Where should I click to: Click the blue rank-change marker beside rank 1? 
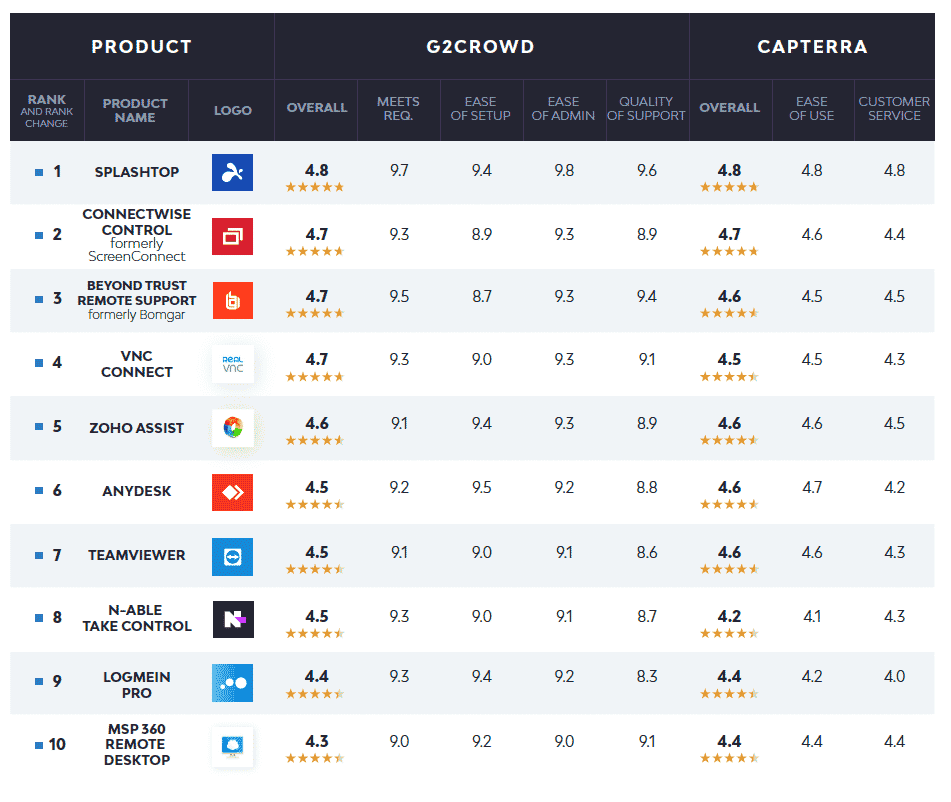[x=39, y=172]
